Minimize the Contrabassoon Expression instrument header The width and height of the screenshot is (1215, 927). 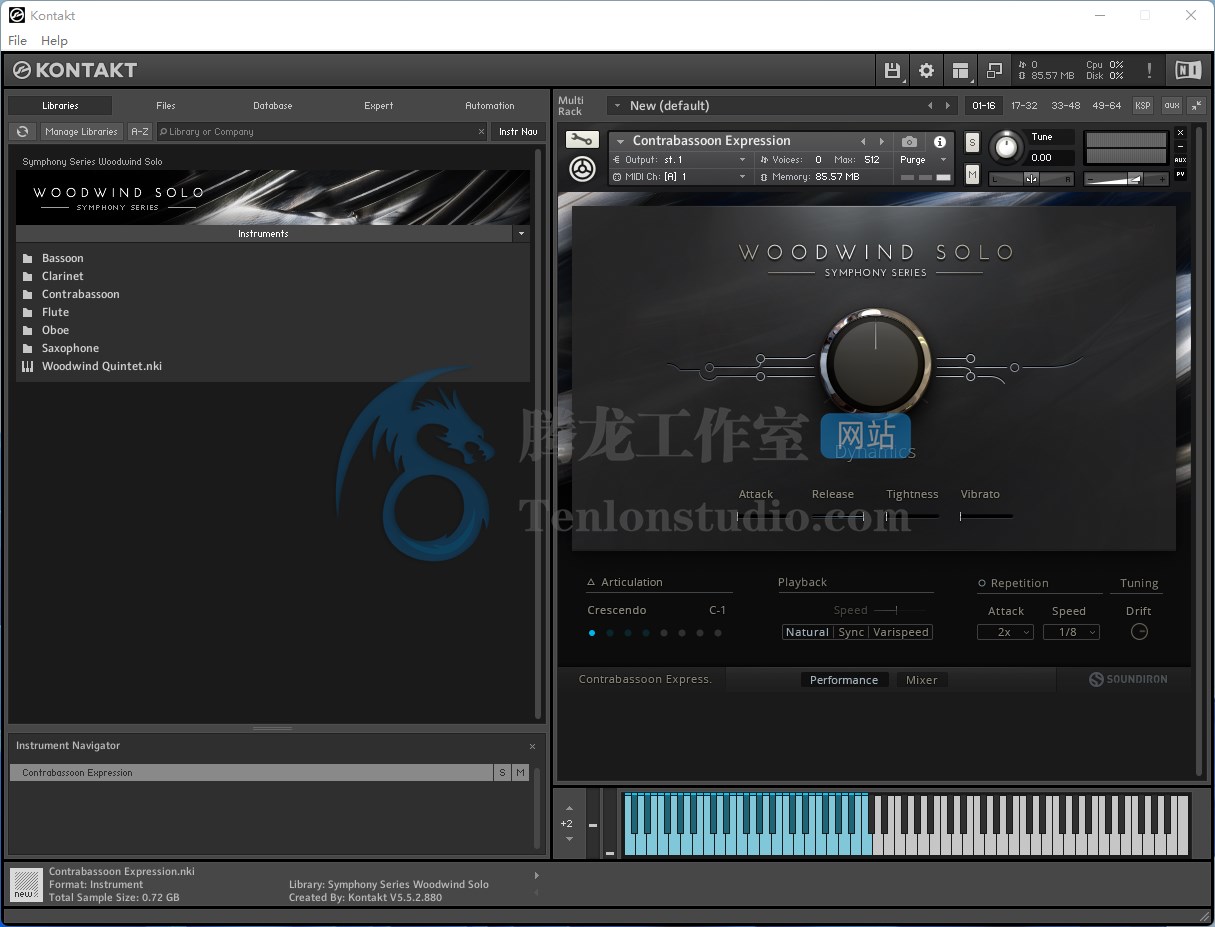(x=1180, y=146)
